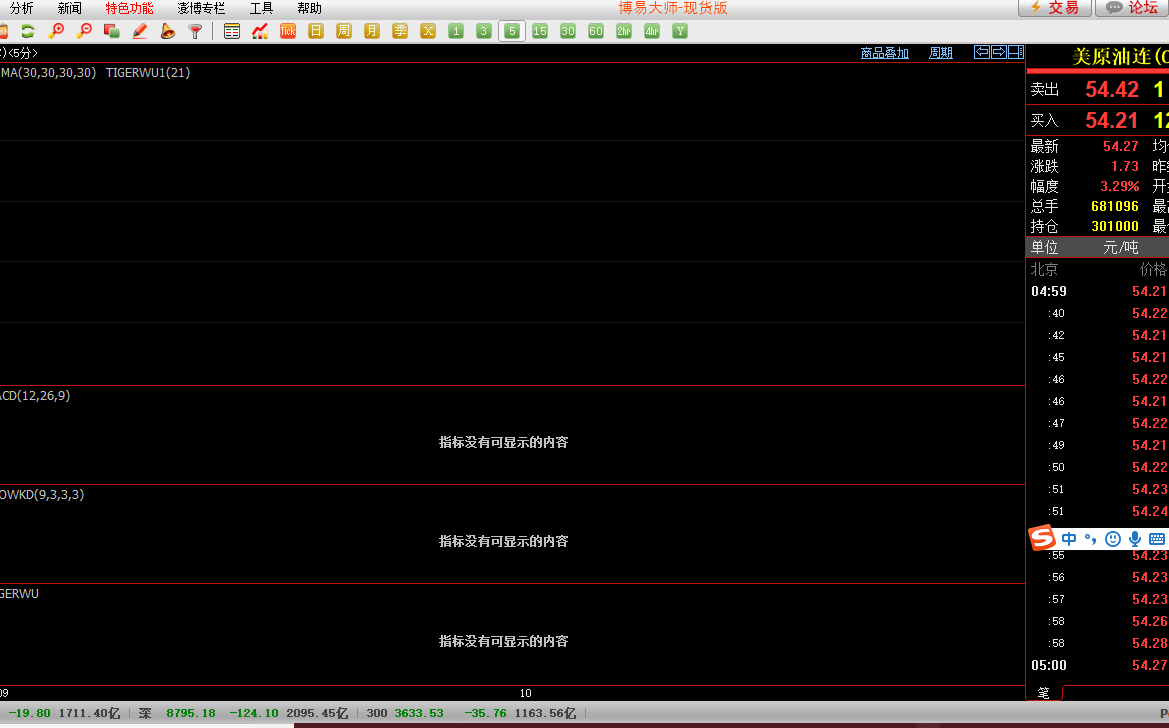Click the 交易 trade button
The width and height of the screenshot is (1169, 728).
1054,8
